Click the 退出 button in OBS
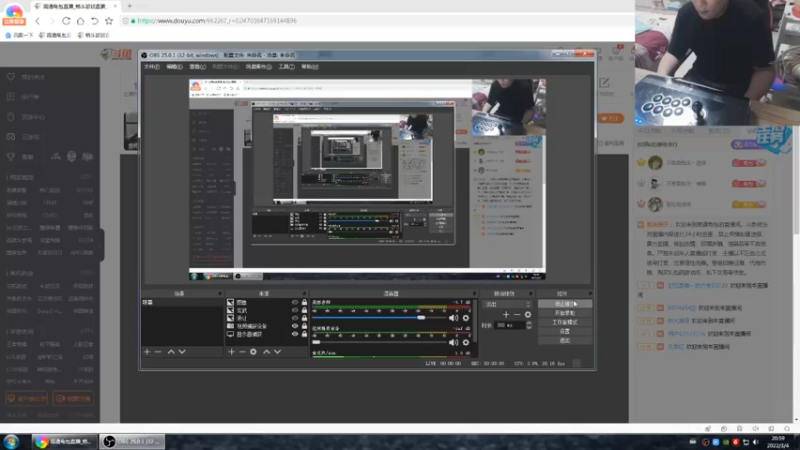 565,340
